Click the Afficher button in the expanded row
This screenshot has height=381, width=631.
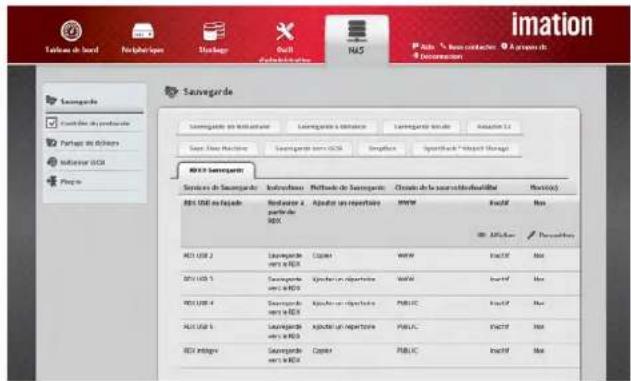496,235
